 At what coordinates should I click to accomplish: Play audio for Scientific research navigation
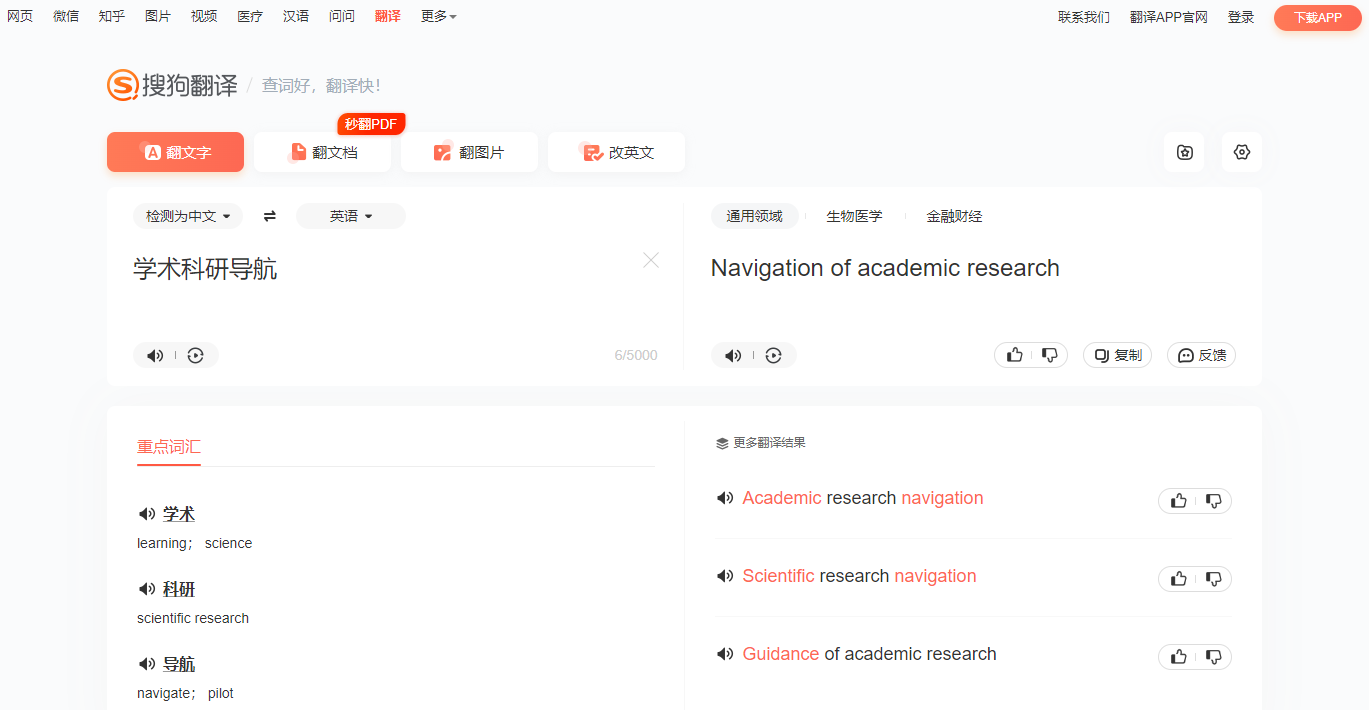pyautogui.click(x=725, y=576)
